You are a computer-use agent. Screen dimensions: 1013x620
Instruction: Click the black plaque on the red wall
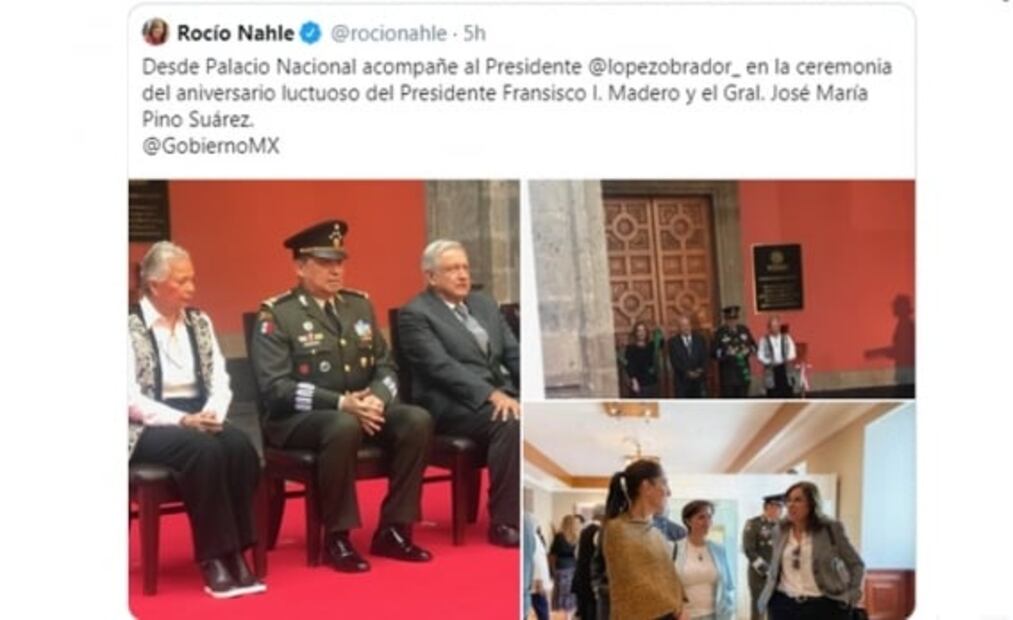click(x=777, y=278)
